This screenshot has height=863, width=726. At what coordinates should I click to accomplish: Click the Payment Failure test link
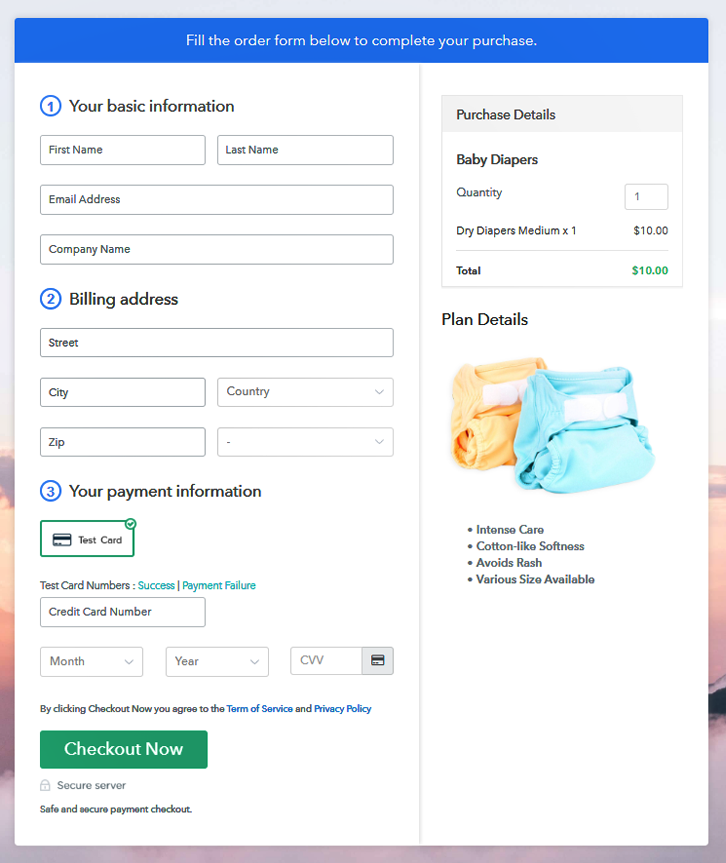(219, 586)
